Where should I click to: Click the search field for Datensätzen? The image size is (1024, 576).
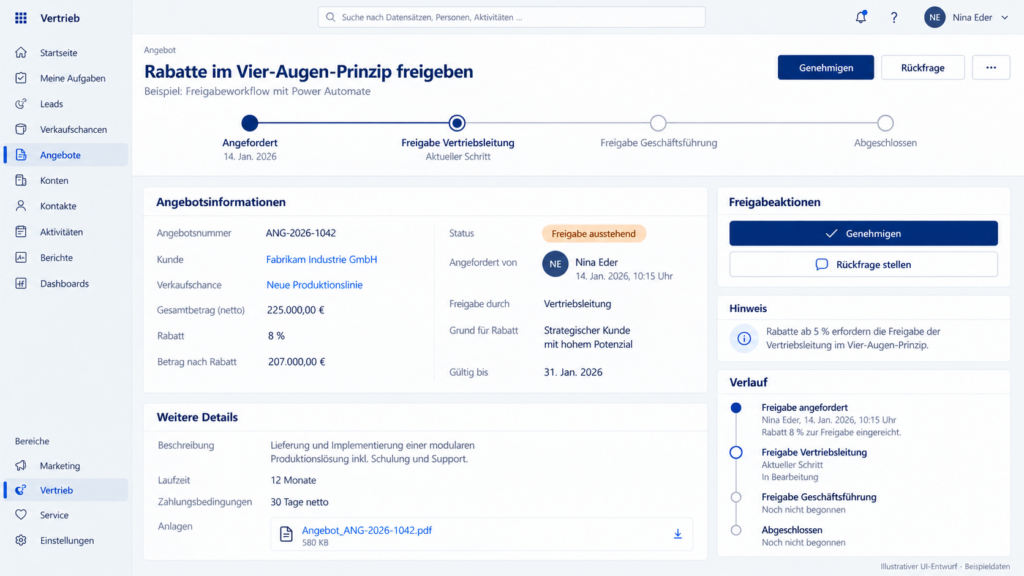tap(511, 17)
